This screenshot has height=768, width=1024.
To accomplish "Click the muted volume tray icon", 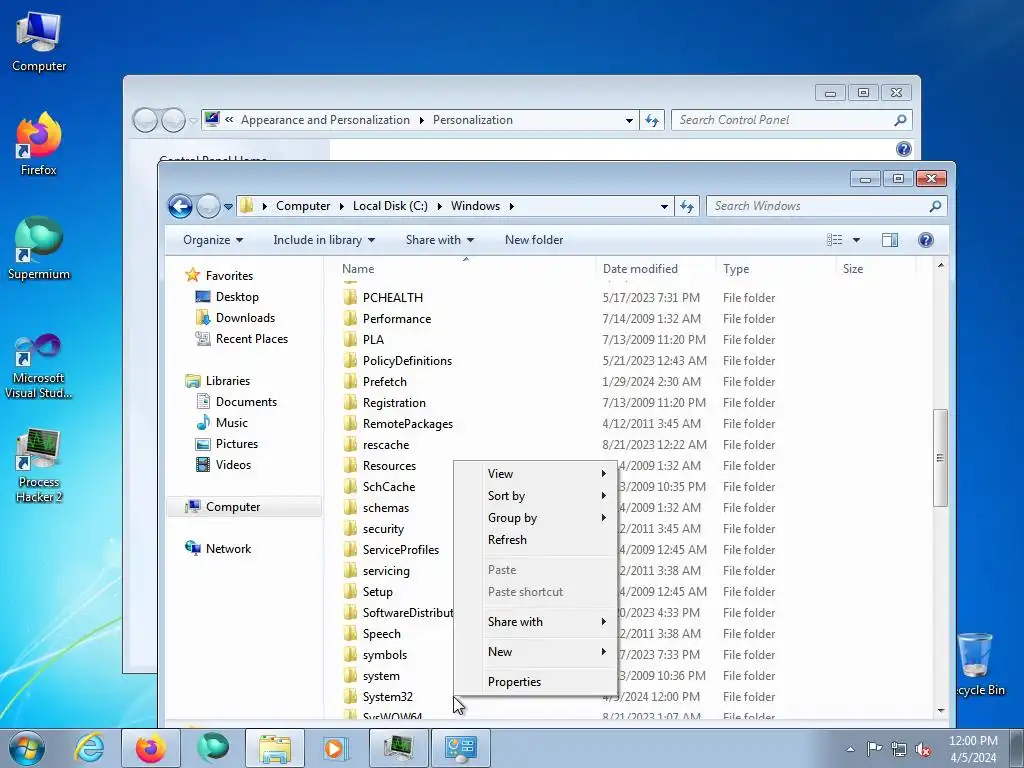I will 923,749.
